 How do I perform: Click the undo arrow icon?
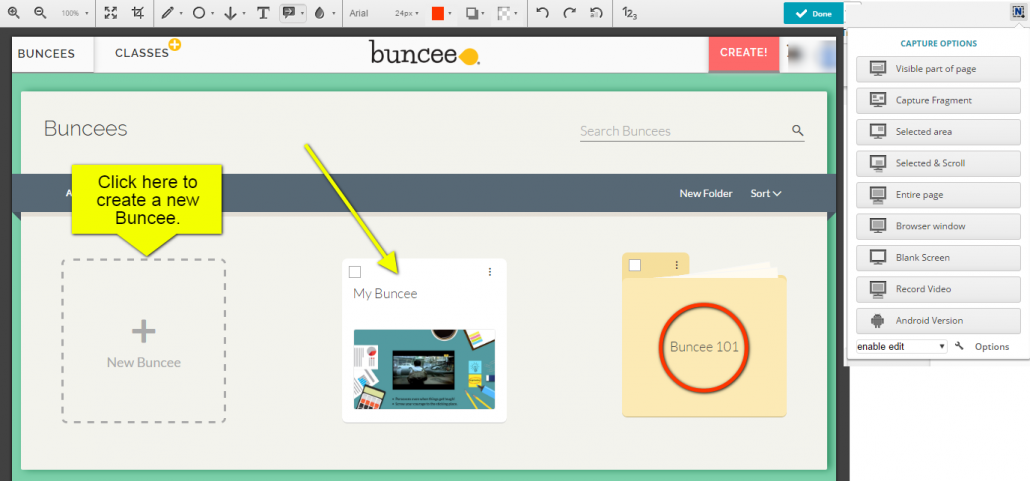[x=543, y=13]
